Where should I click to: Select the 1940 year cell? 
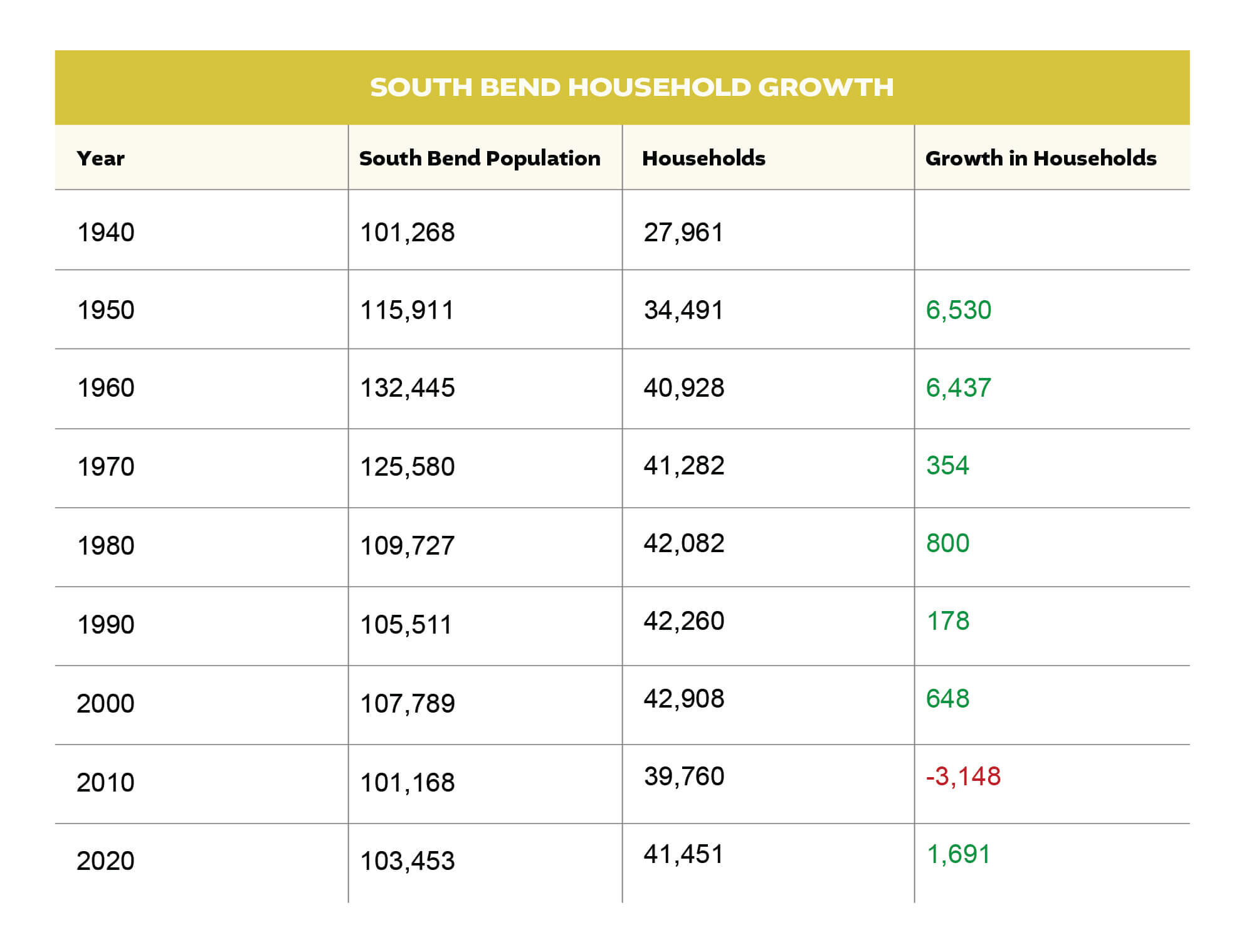105,233
